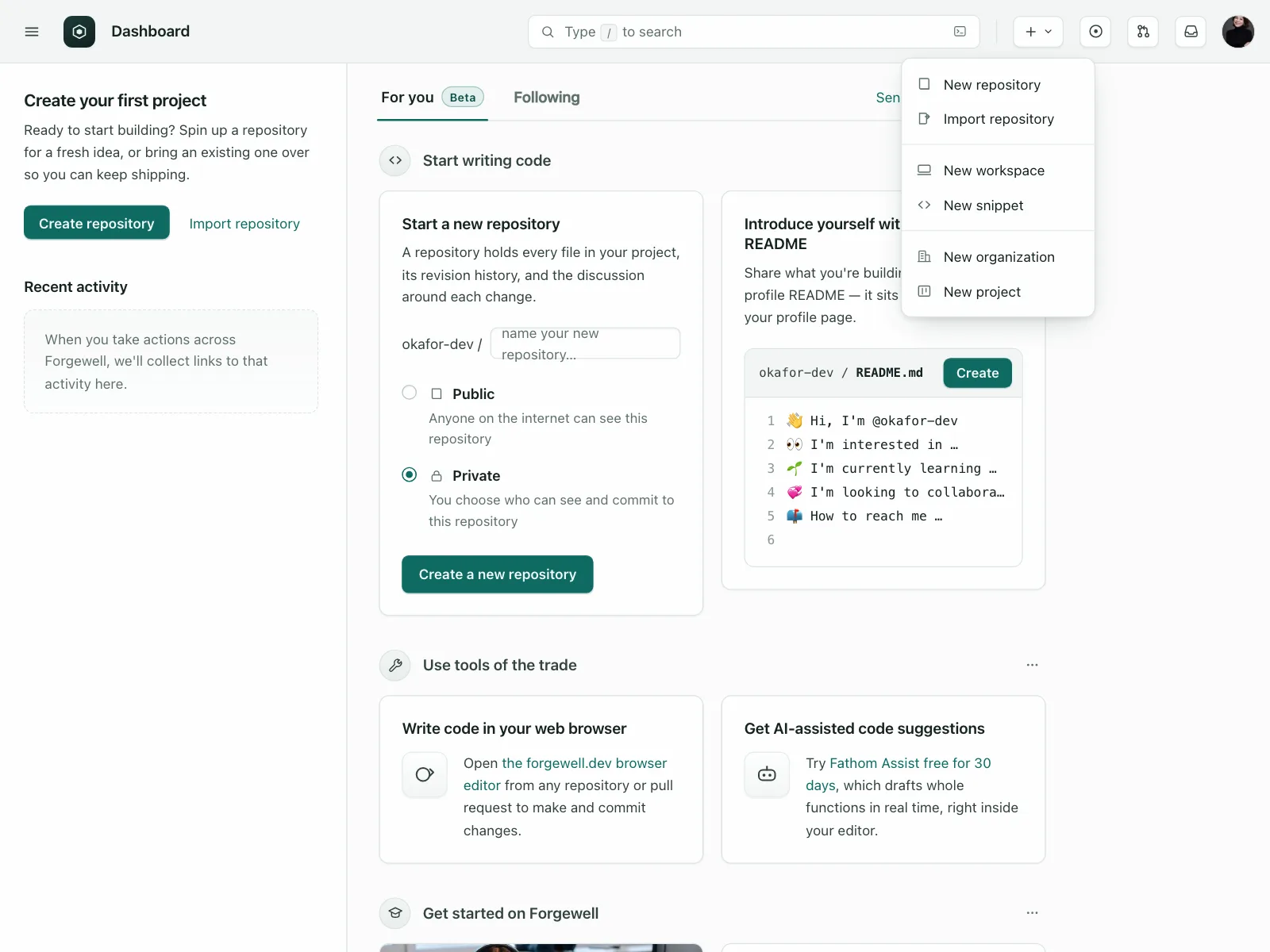Screen dimensions: 1270x952
Task: Click the New repository book icon in menu
Action: click(924, 84)
